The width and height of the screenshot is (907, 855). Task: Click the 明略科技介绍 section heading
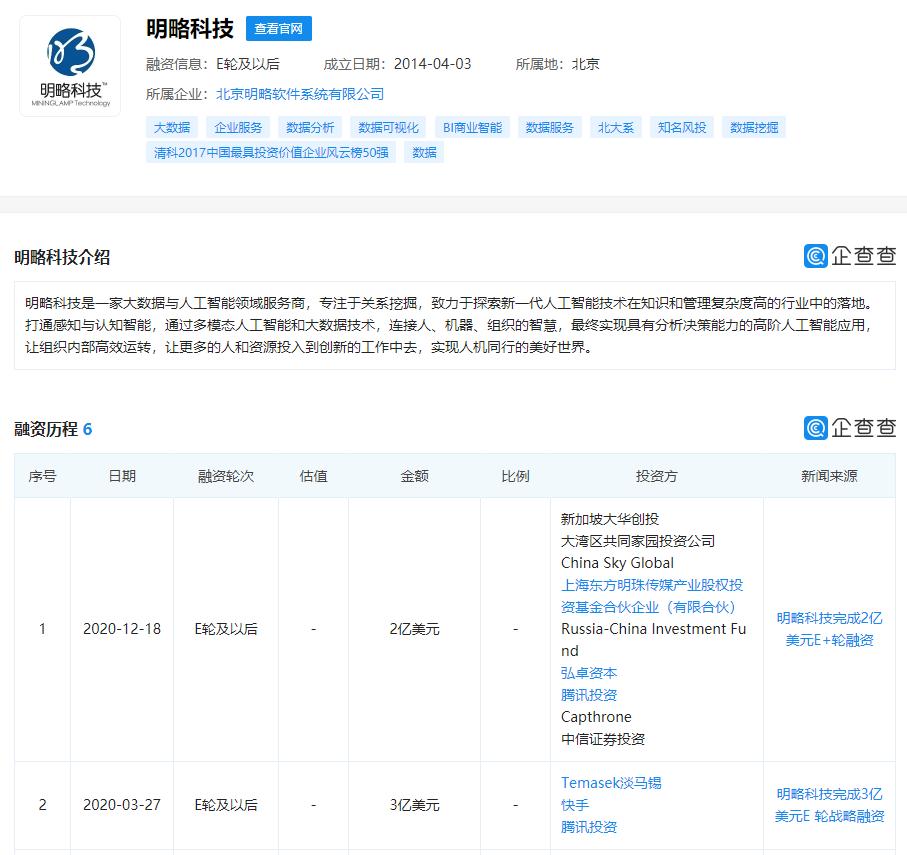coord(62,257)
